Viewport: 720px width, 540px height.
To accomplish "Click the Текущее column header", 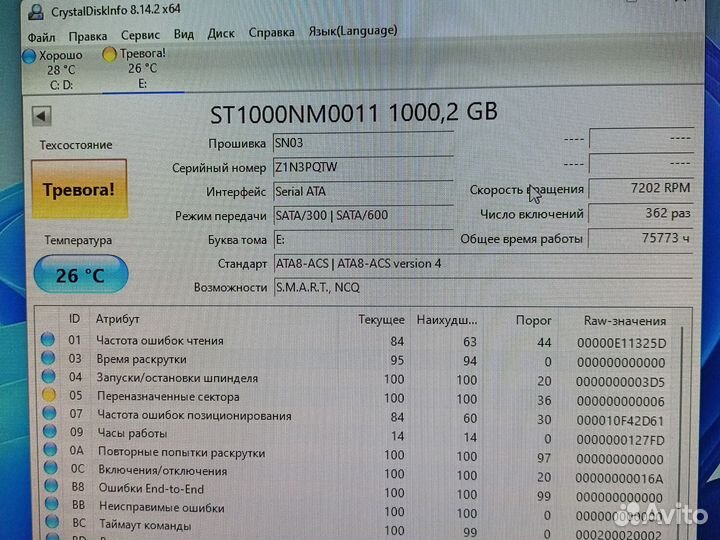I will click(x=381, y=320).
